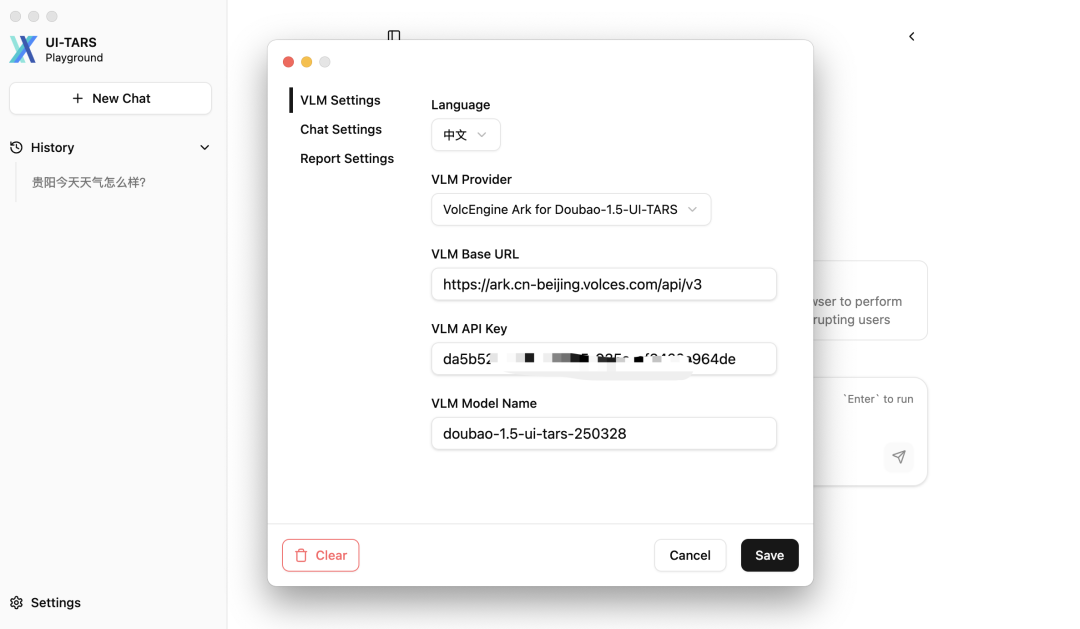Click the UI-TARS X logo icon

(23, 49)
